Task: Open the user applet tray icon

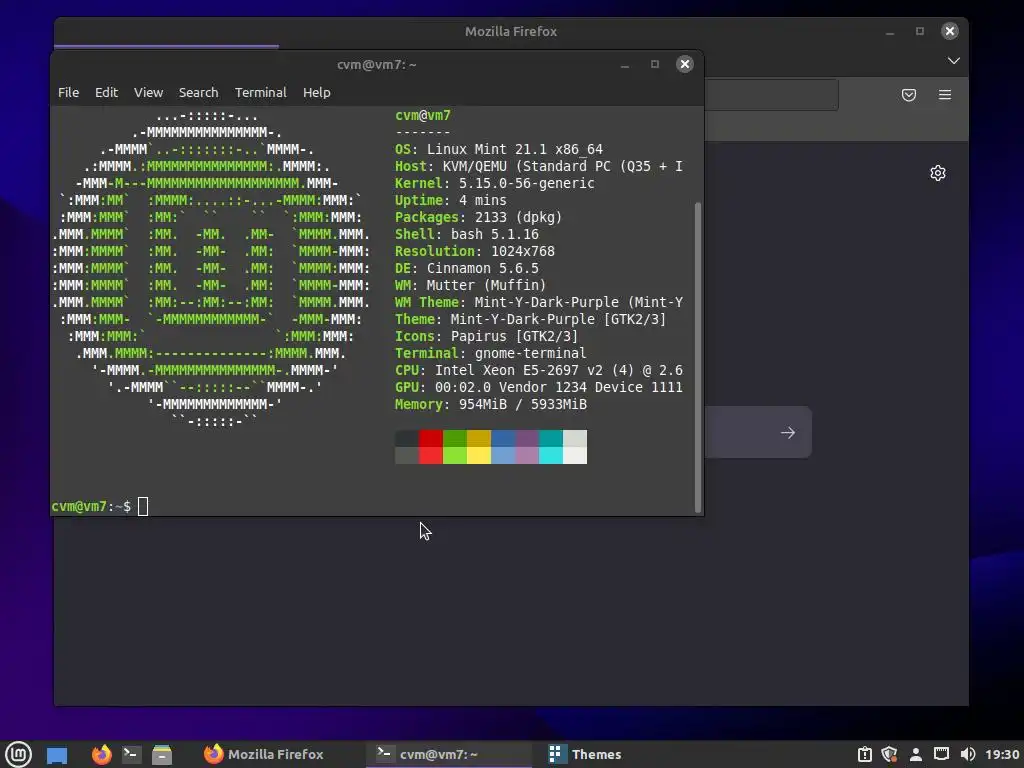Action: 916,754
